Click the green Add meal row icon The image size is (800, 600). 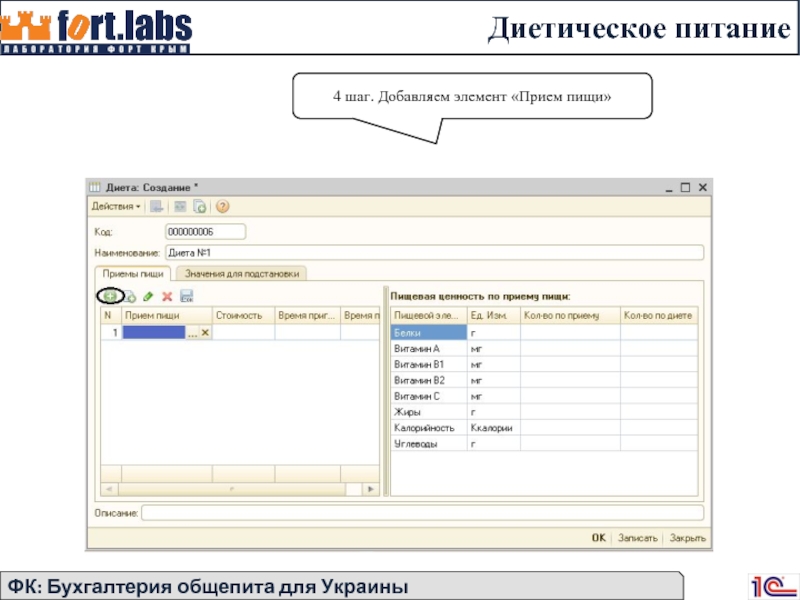click(x=110, y=296)
